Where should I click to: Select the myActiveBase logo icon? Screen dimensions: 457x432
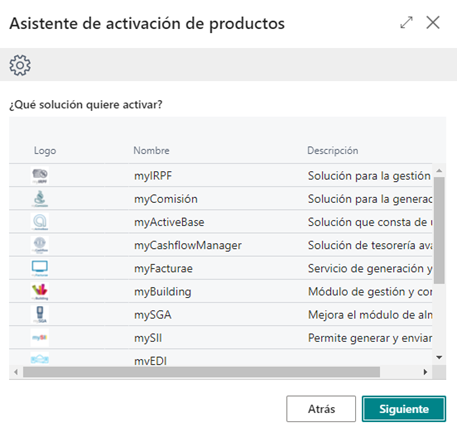40,222
